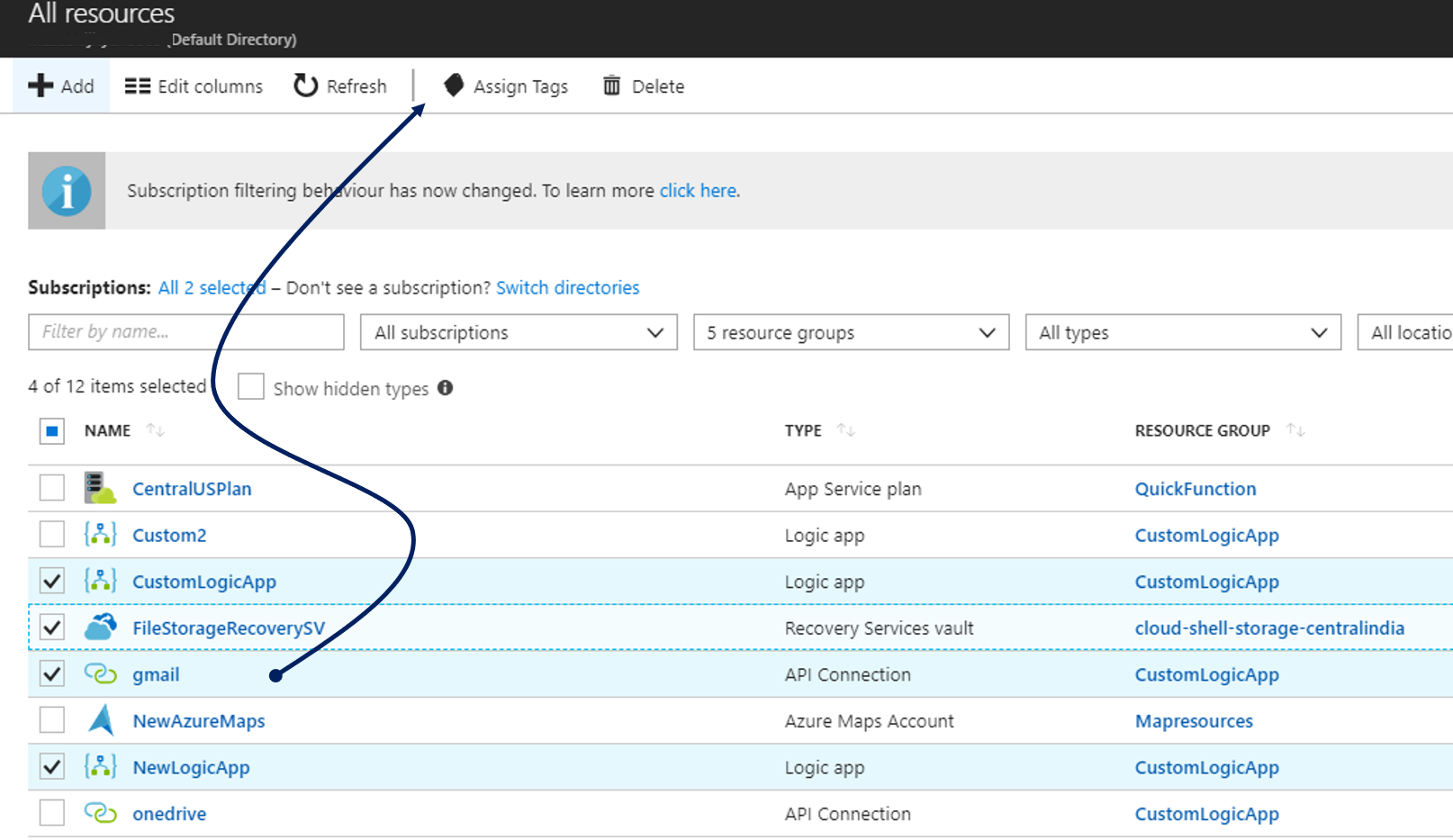Open Edit columns
Screen dimensions: 1453x840
(x=194, y=86)
